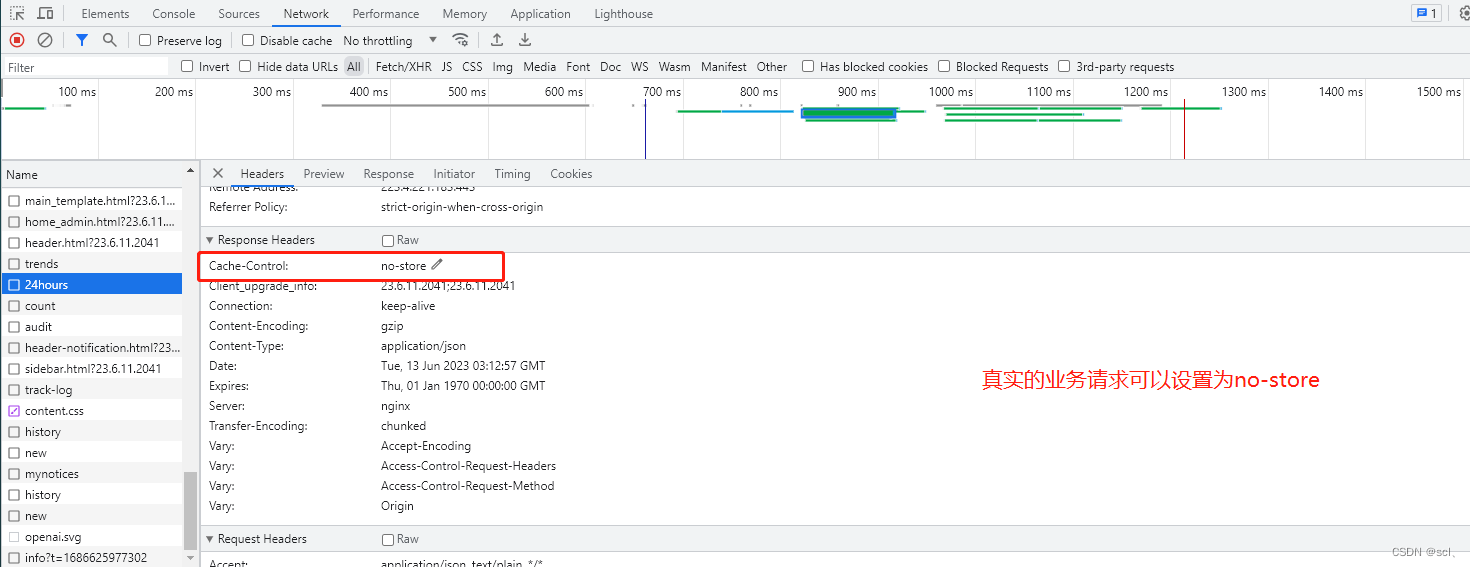Open the Memory panel
The image size is (1470, 567).
point(465,14)
